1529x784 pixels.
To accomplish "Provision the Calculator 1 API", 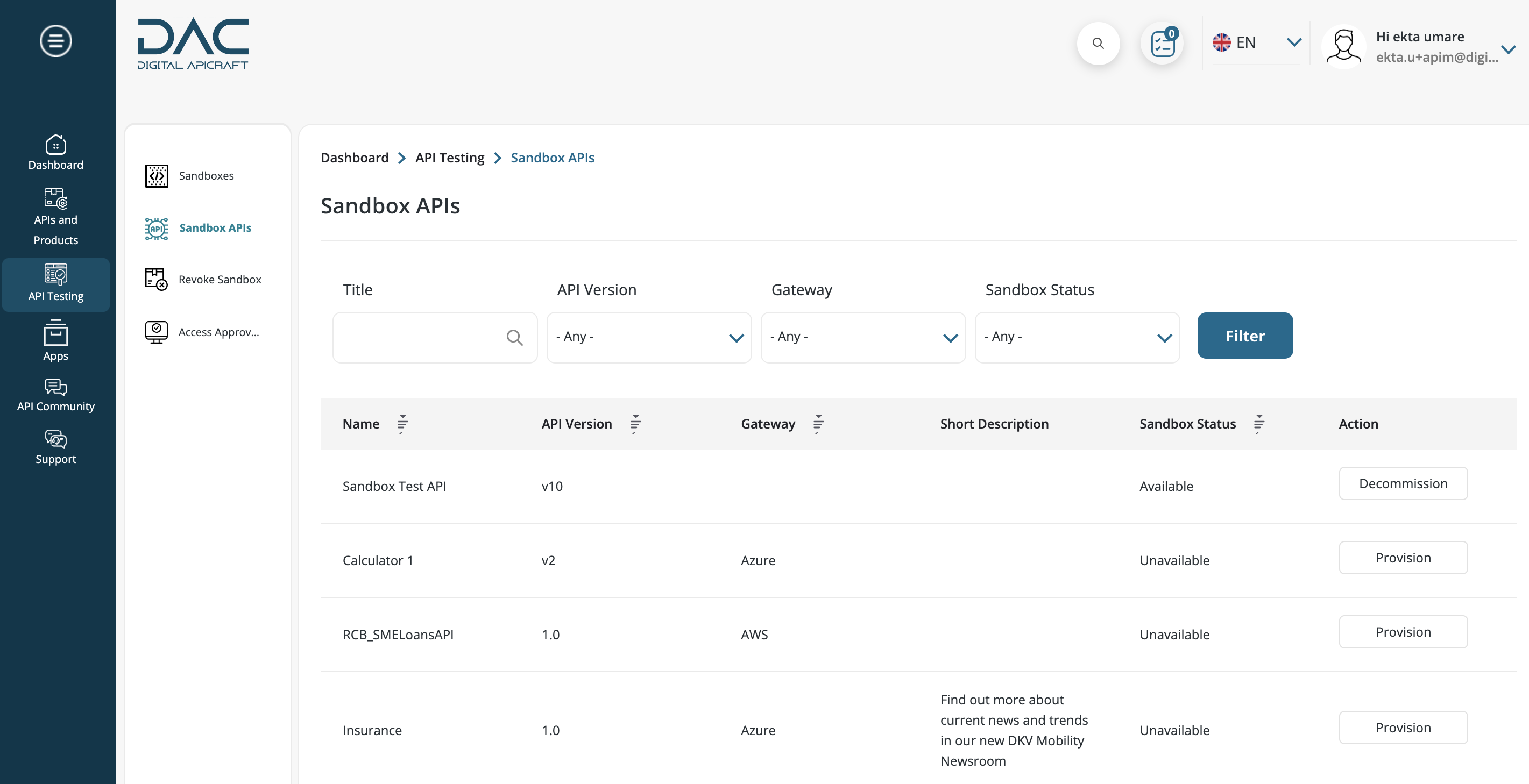I will click(x=1403, y=558).
